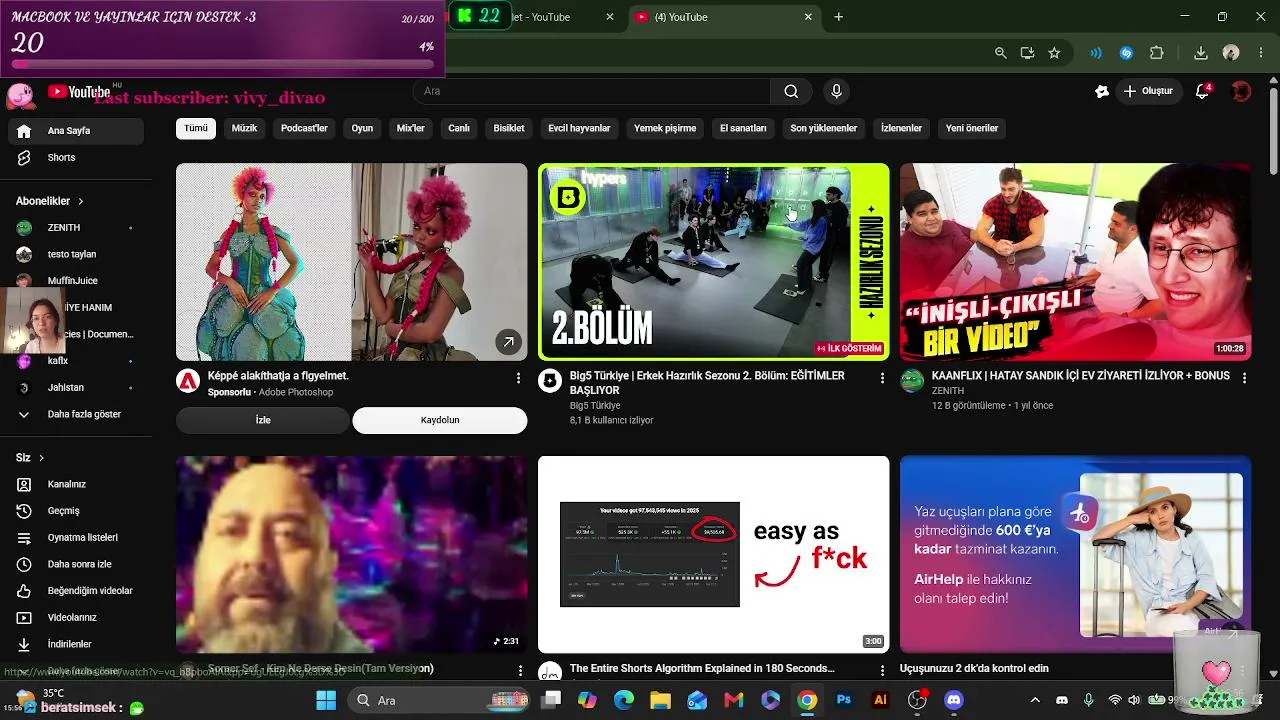Bookmark this page with the star icon

(x=1054, y=53)
